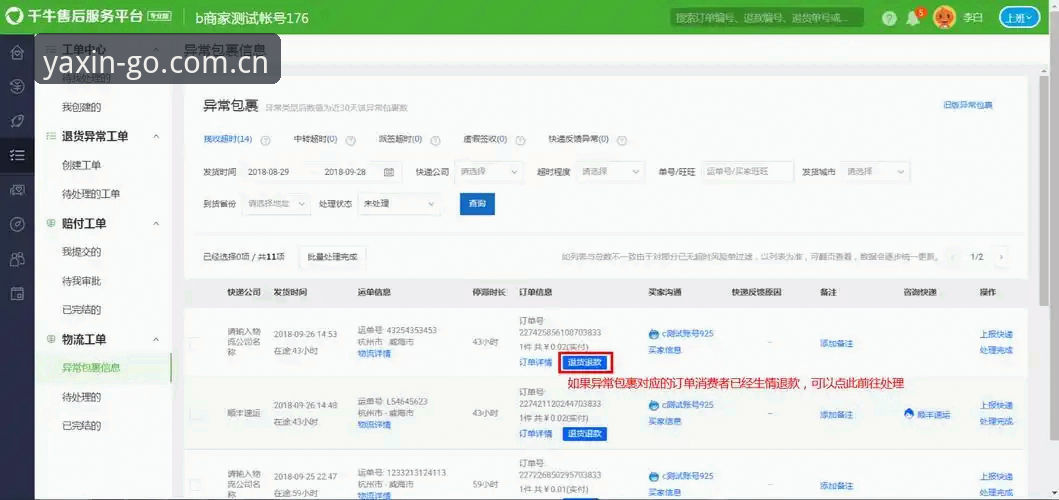This screenshot has height=500, width=1059.
Task: Open the 超时程度 dropdown
Action: pos(610,172)
